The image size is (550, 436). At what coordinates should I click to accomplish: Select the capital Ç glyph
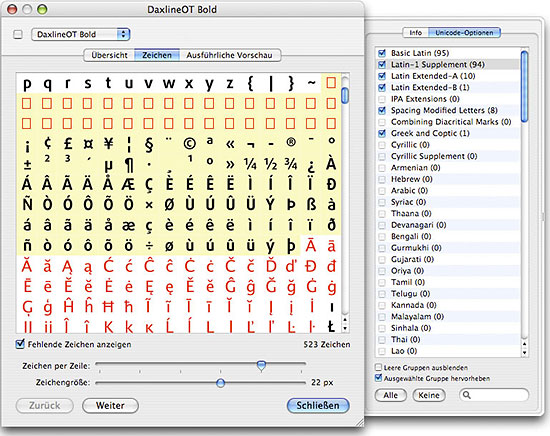coord(149,185)
